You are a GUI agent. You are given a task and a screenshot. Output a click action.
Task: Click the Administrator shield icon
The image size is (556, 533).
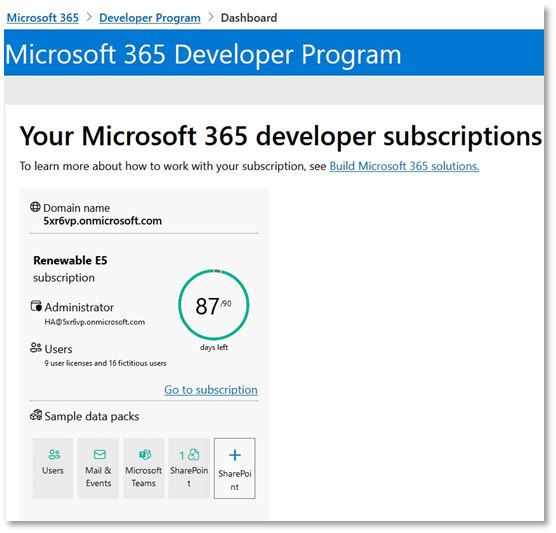[x=36, y=306]
